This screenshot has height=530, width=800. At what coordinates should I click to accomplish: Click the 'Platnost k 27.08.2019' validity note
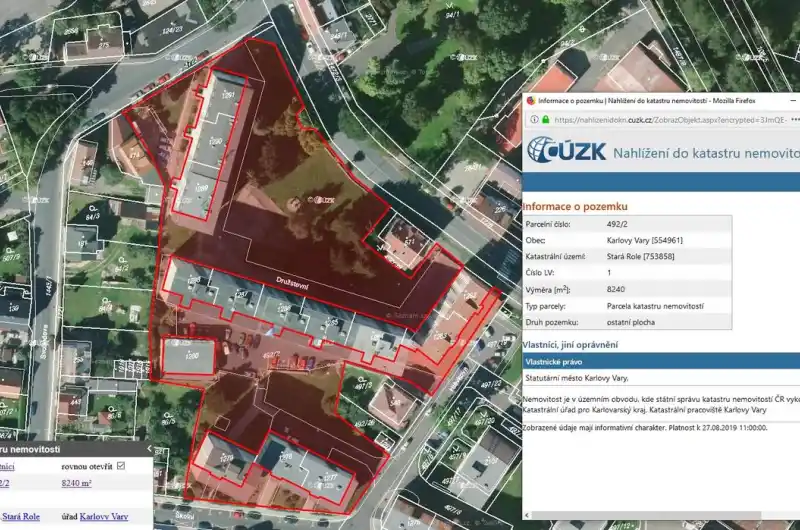(x=717, y=428)
